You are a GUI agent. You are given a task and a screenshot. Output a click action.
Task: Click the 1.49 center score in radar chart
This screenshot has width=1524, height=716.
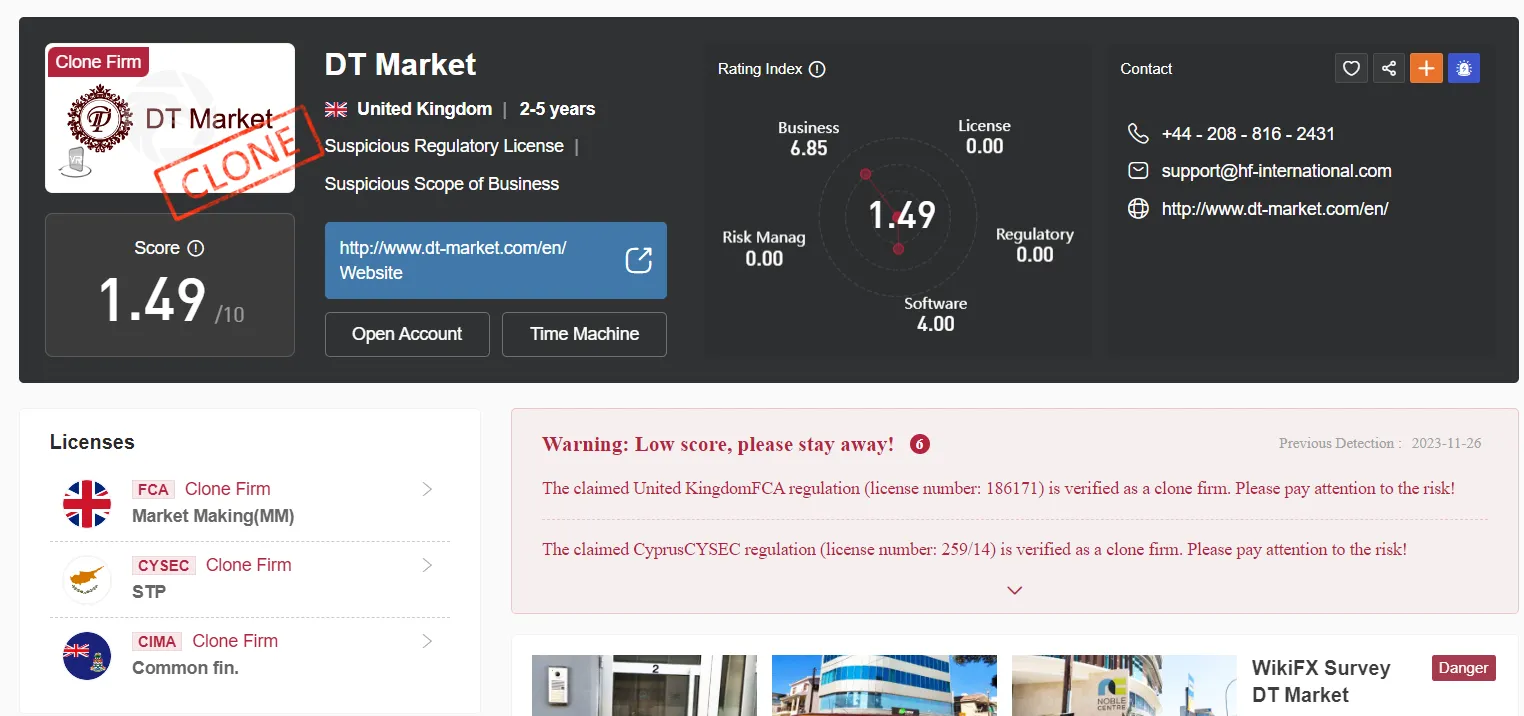tap(901, 215)
